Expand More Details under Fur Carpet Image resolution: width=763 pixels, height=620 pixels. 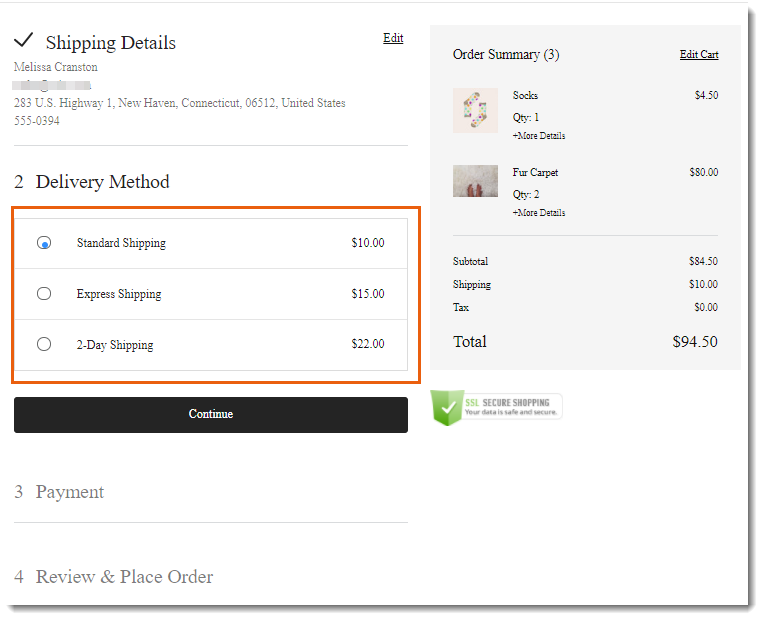(538, 212)
